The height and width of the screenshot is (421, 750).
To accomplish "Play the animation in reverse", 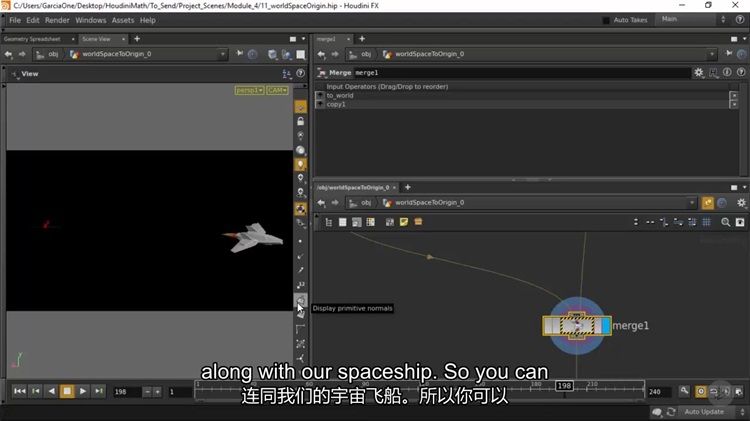I will point(51,391).
